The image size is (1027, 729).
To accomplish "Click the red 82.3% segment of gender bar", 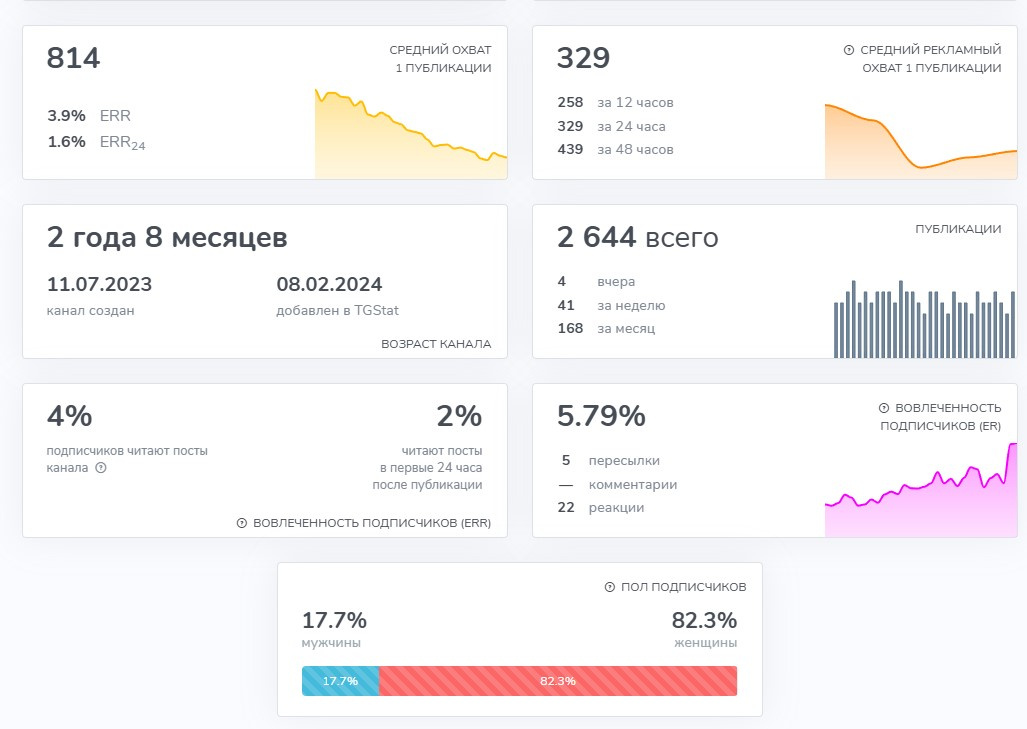I will pyautogui.click(x=558, y=681).
